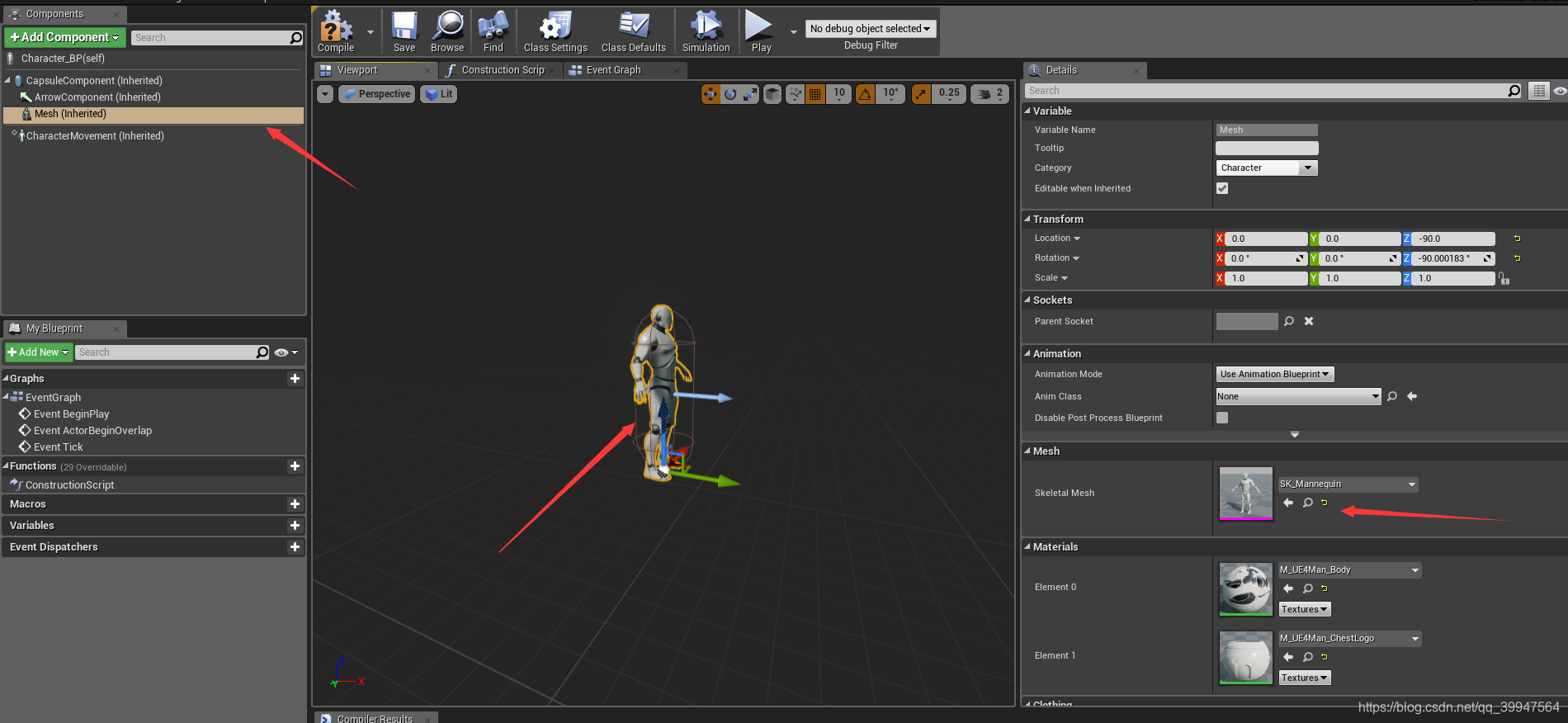This screenshot has height=723, width=1568.
Task: Switch to the Construction Script tab
Action: coord(503,70)
